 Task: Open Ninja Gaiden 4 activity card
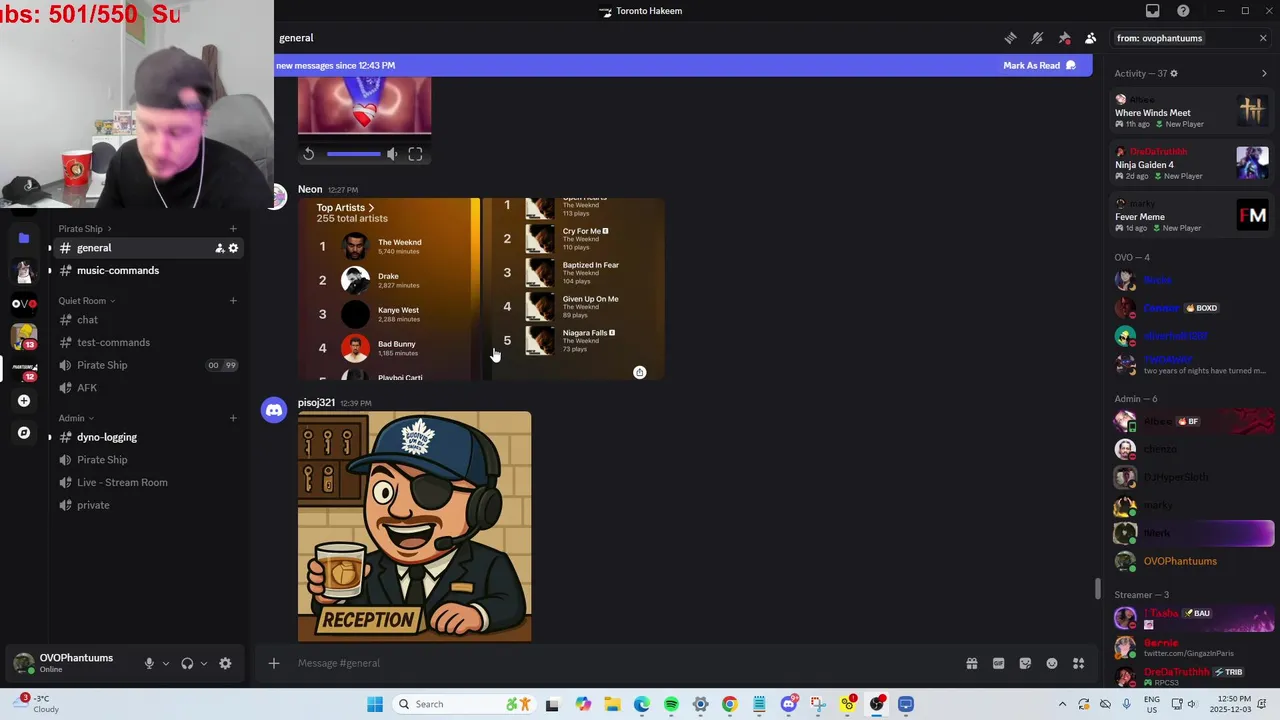tap(1192, 163)
